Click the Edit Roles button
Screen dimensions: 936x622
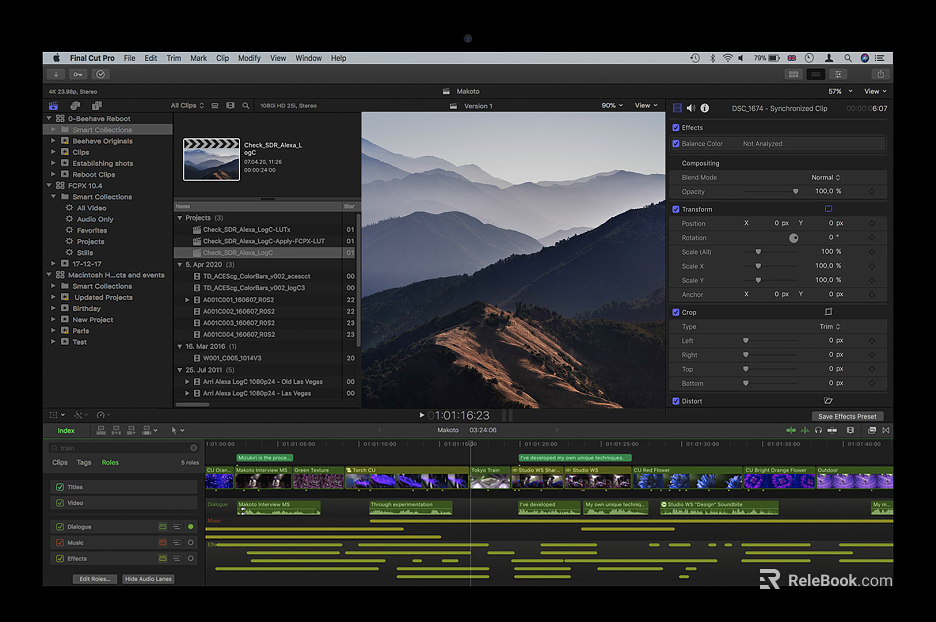point(97,579)
